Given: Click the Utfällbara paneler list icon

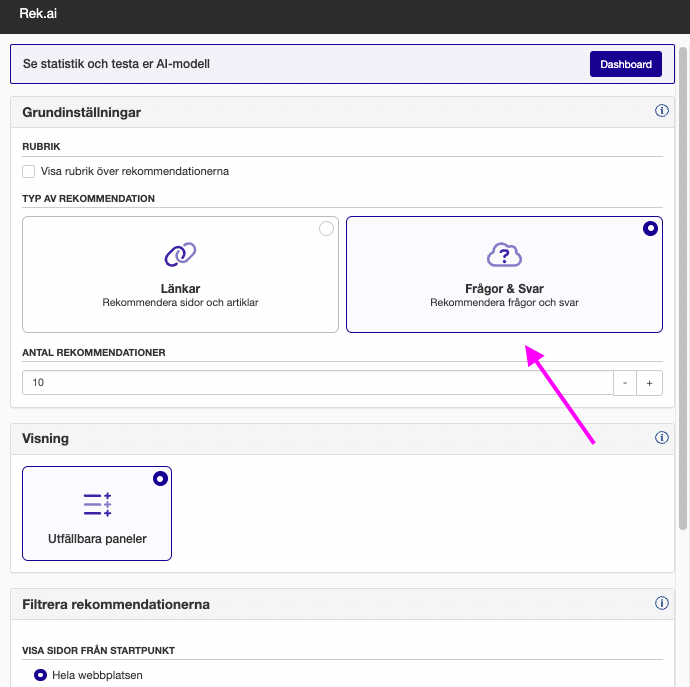Looking at the screenshot, I should (97, 504).
